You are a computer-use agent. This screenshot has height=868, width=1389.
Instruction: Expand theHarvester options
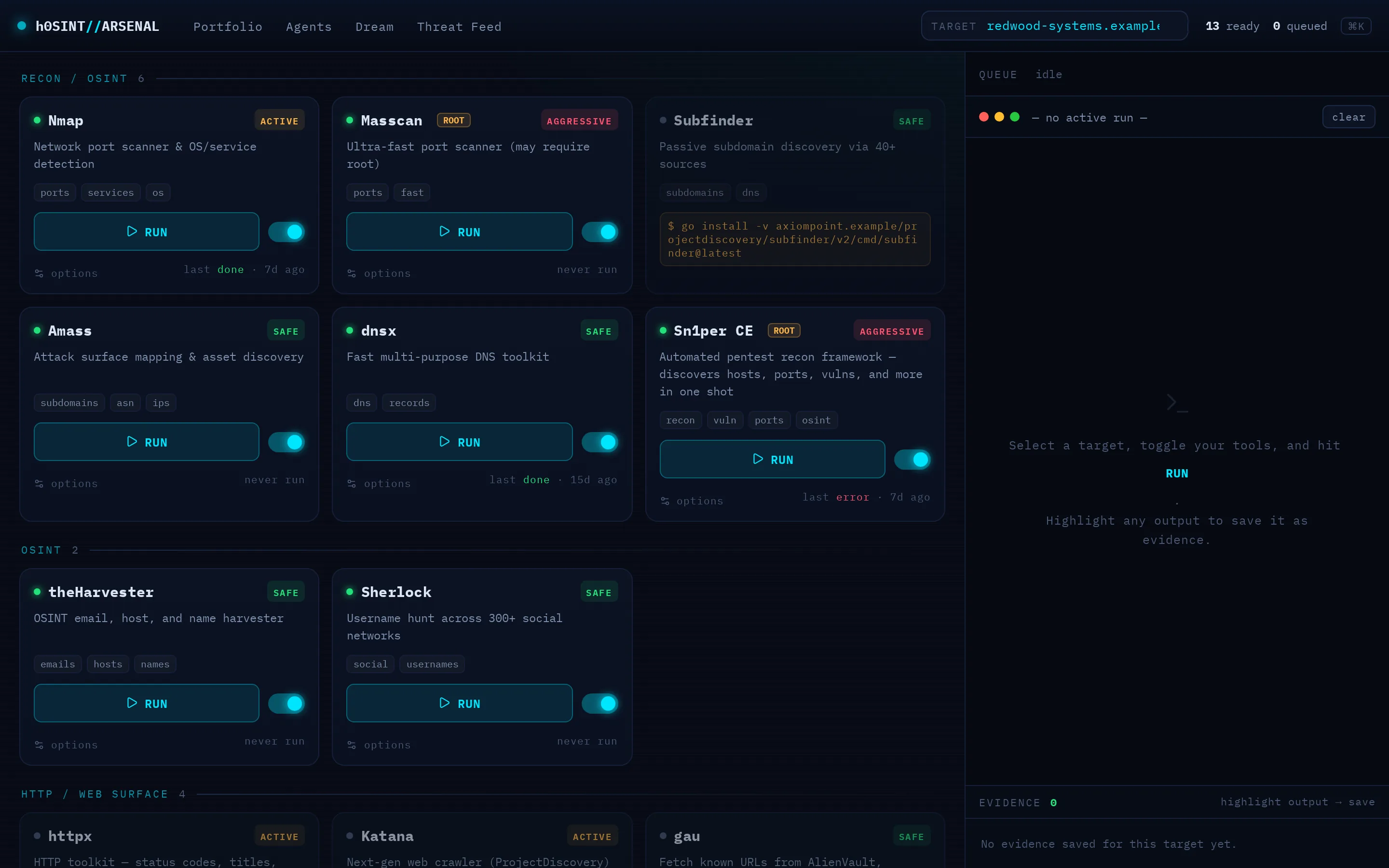pyautogui.click(x=66, y=745)
